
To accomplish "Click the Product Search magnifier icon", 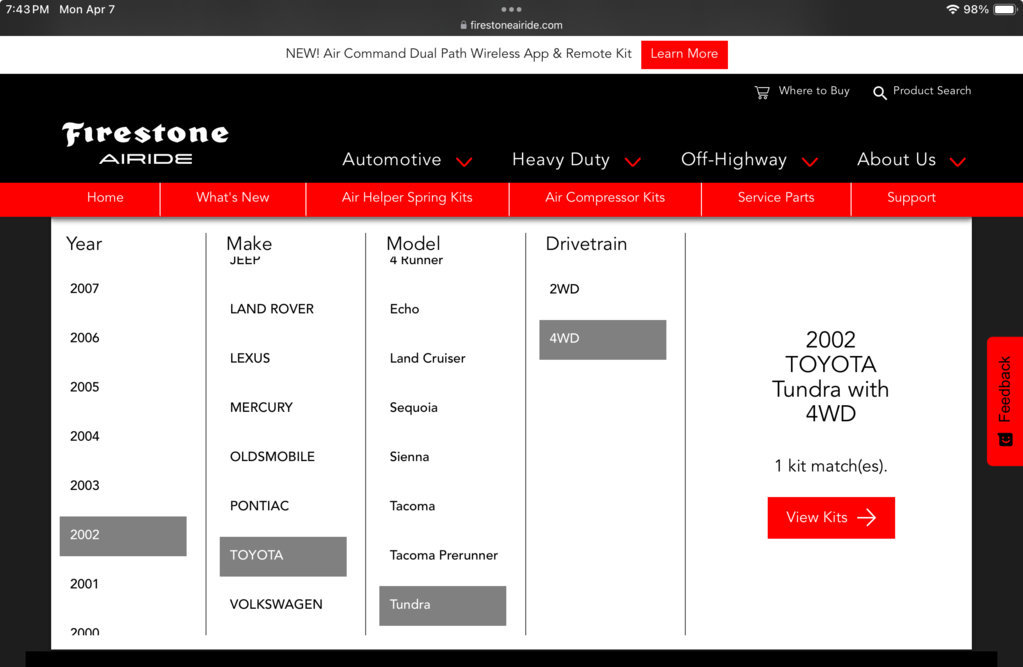I will (x=879, y=93).
